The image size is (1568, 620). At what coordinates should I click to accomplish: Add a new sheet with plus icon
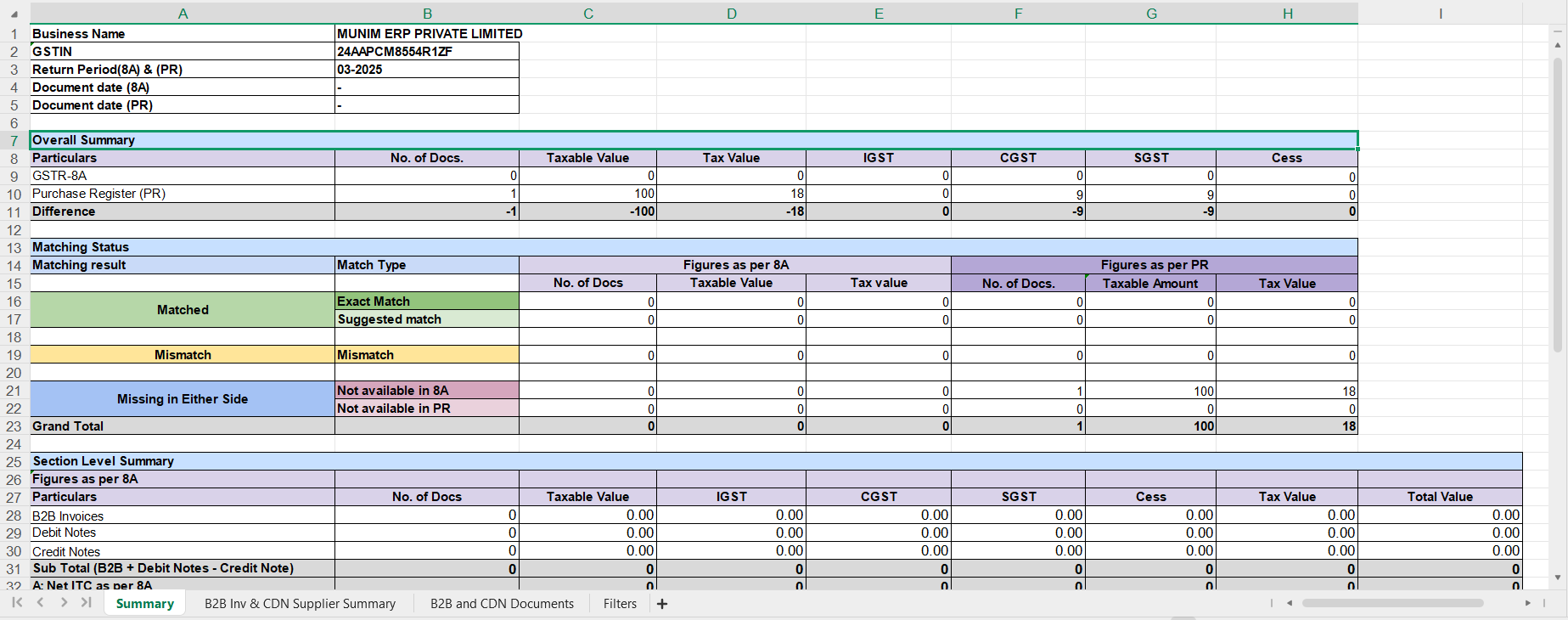[x=662, y=604]
